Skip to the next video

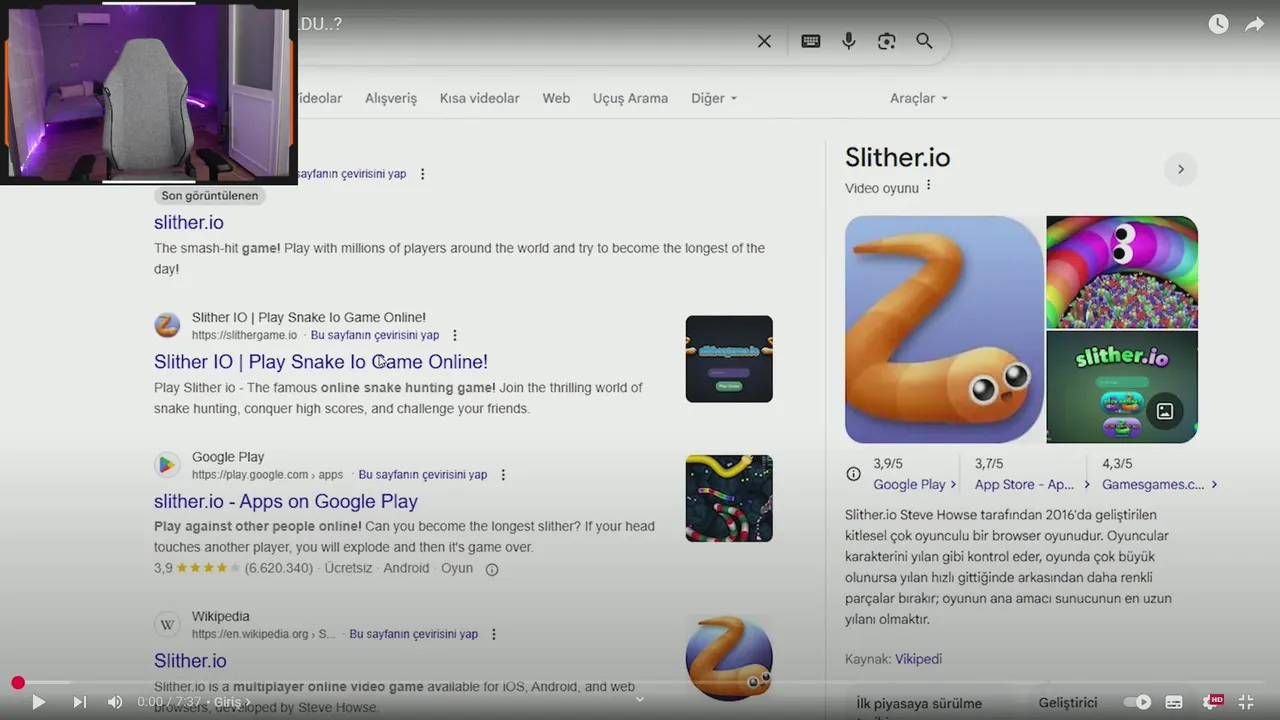tap(79, 702)
